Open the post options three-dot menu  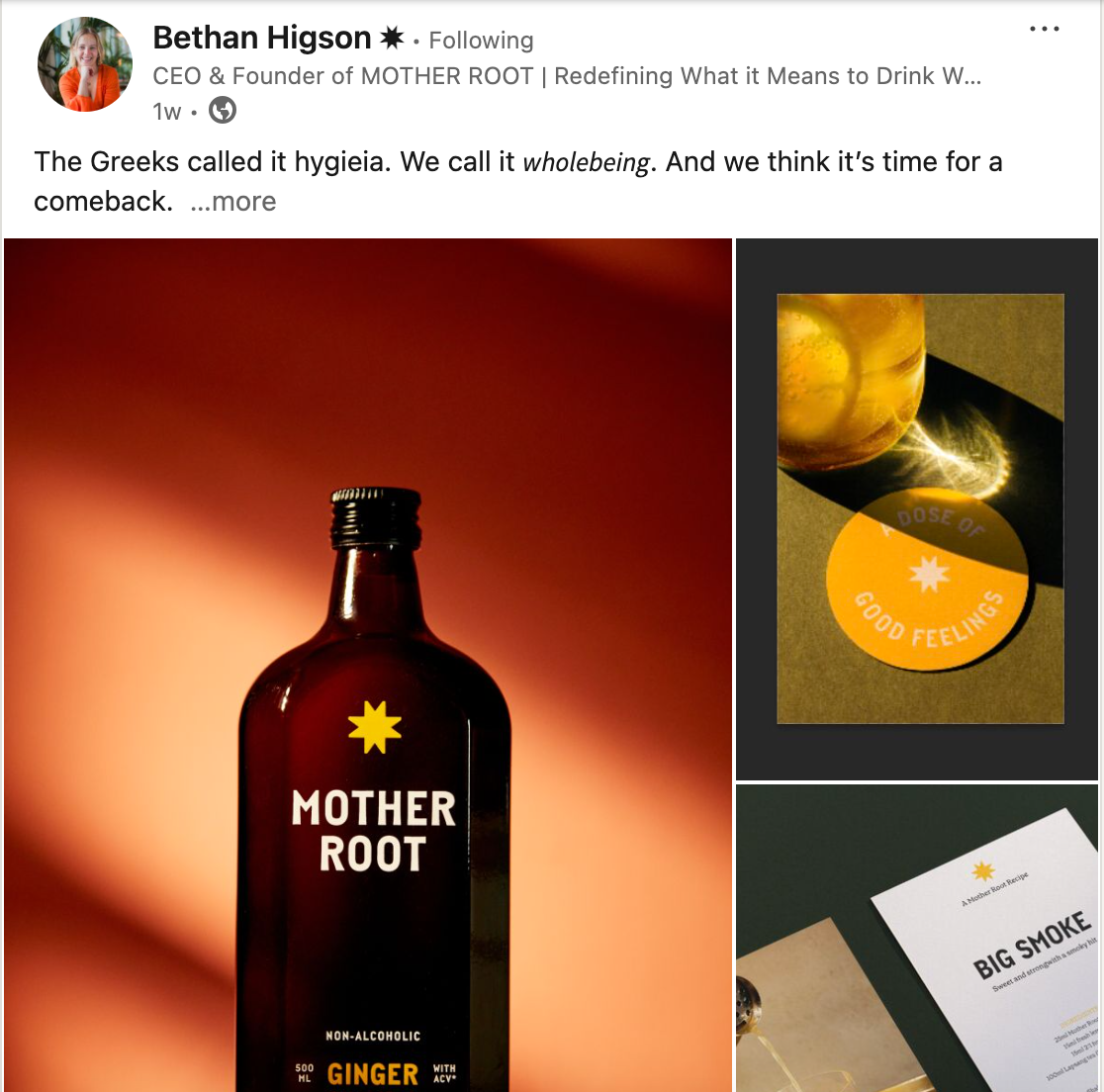click(1045, 29)
